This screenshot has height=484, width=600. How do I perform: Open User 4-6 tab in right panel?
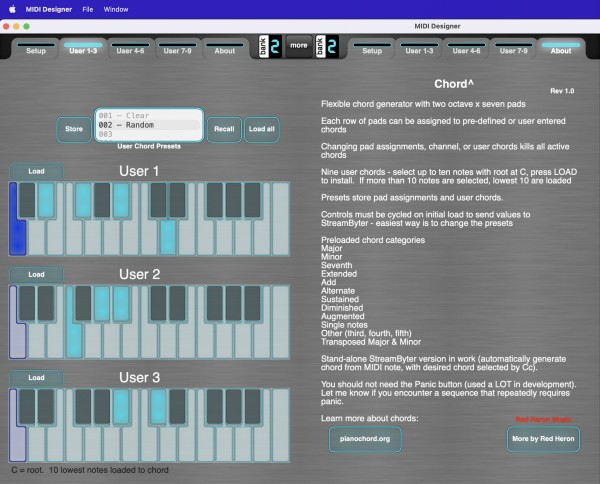466,49
